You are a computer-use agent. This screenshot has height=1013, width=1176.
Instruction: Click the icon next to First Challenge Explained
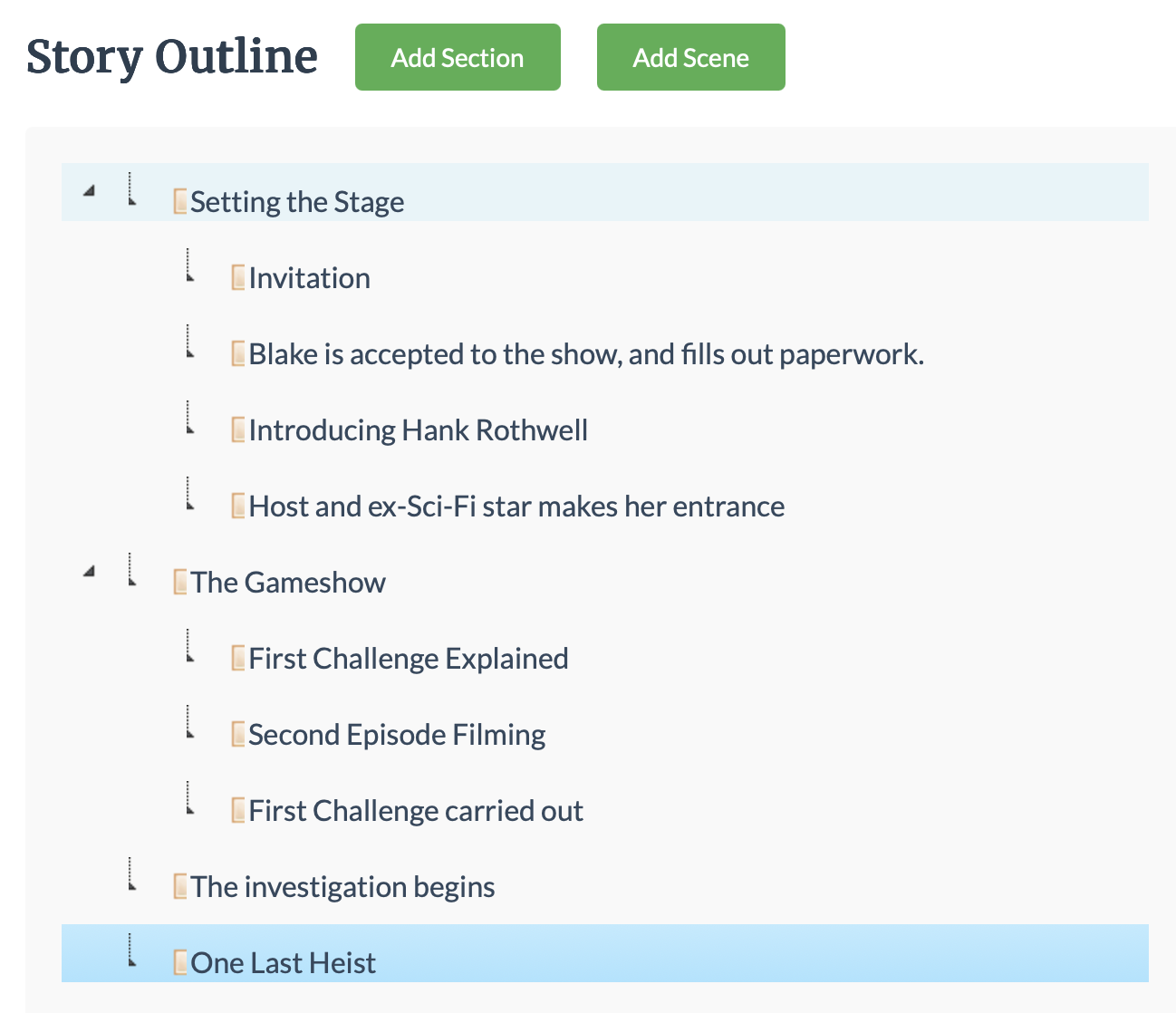[x=238, y=658]
